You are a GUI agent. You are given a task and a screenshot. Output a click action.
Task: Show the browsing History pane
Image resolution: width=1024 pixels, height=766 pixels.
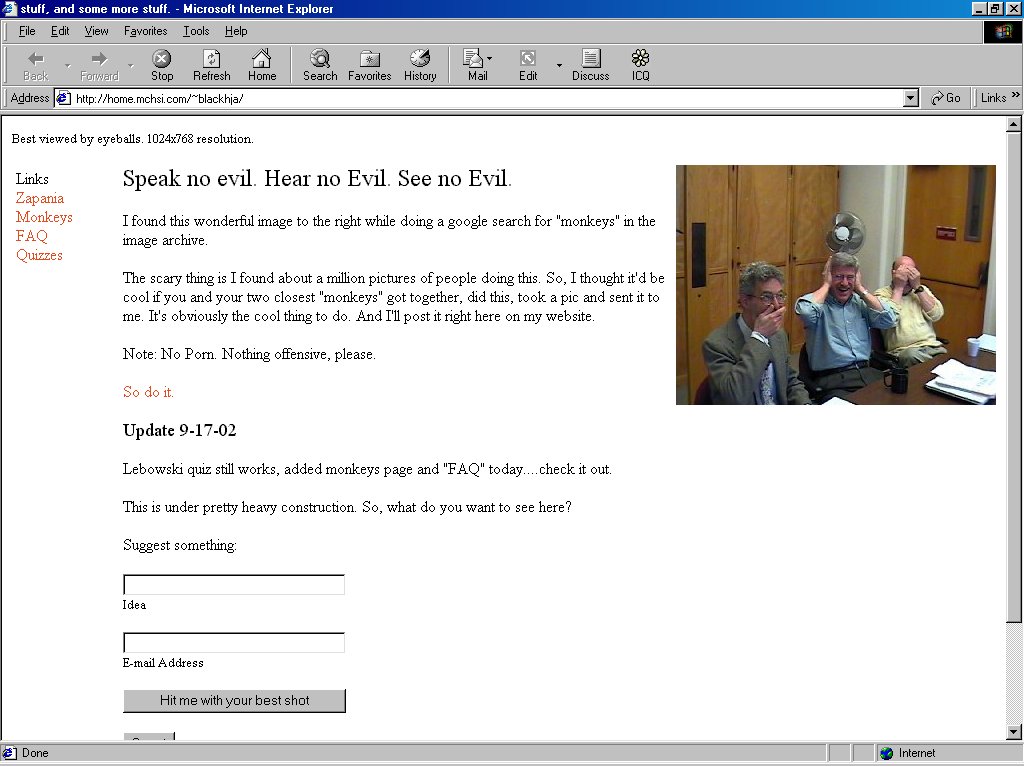(x=420, y=65)
